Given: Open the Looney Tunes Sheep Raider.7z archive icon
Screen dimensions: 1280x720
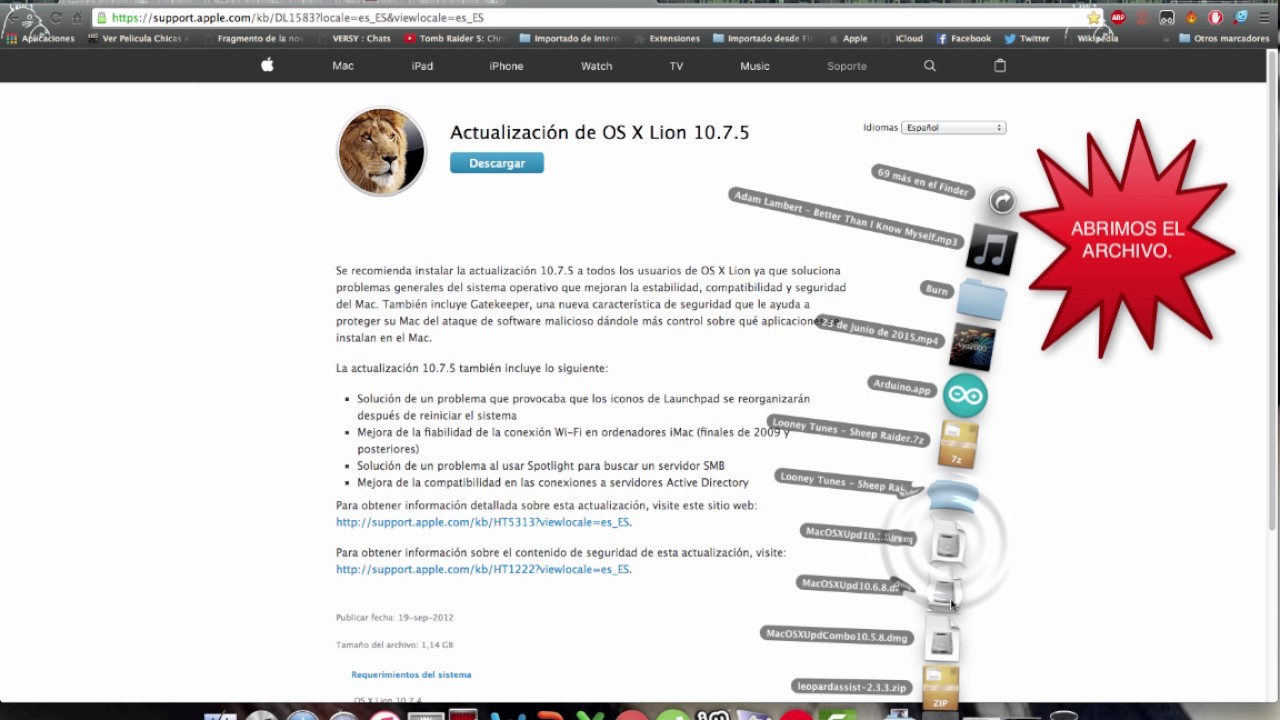Looking at the screenshot, I should [x=958, y=444].
